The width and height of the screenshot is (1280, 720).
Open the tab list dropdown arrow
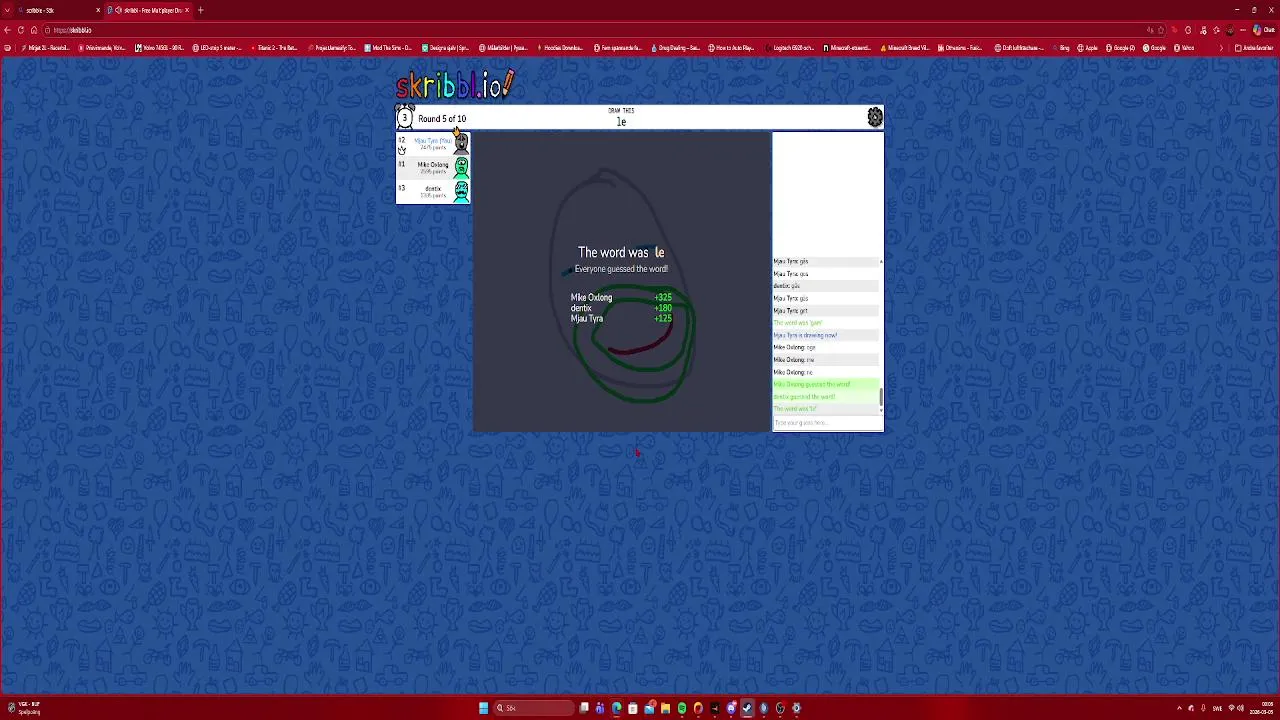[x=7, y=10]
